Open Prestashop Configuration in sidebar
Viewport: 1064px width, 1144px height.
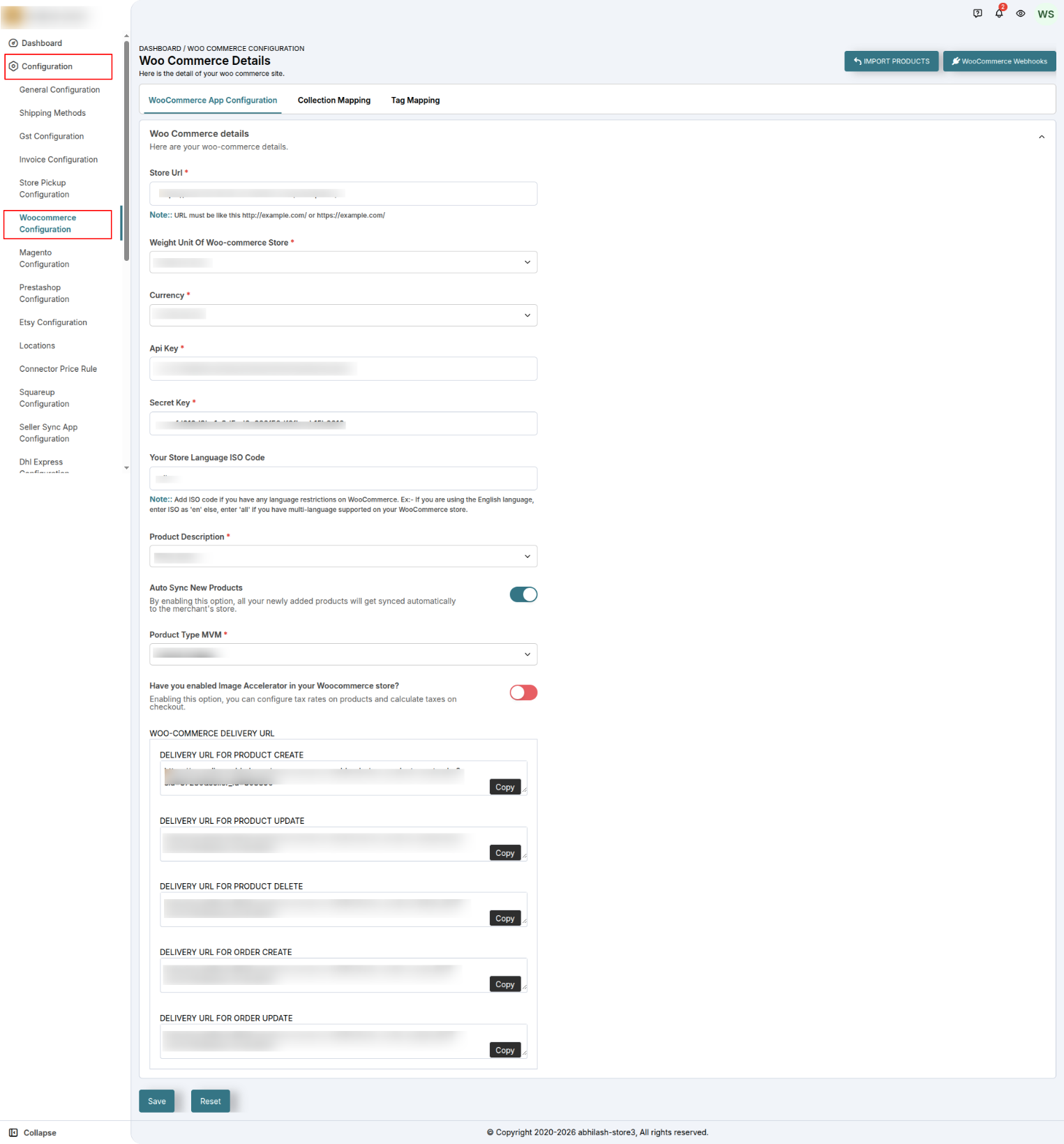44,294
